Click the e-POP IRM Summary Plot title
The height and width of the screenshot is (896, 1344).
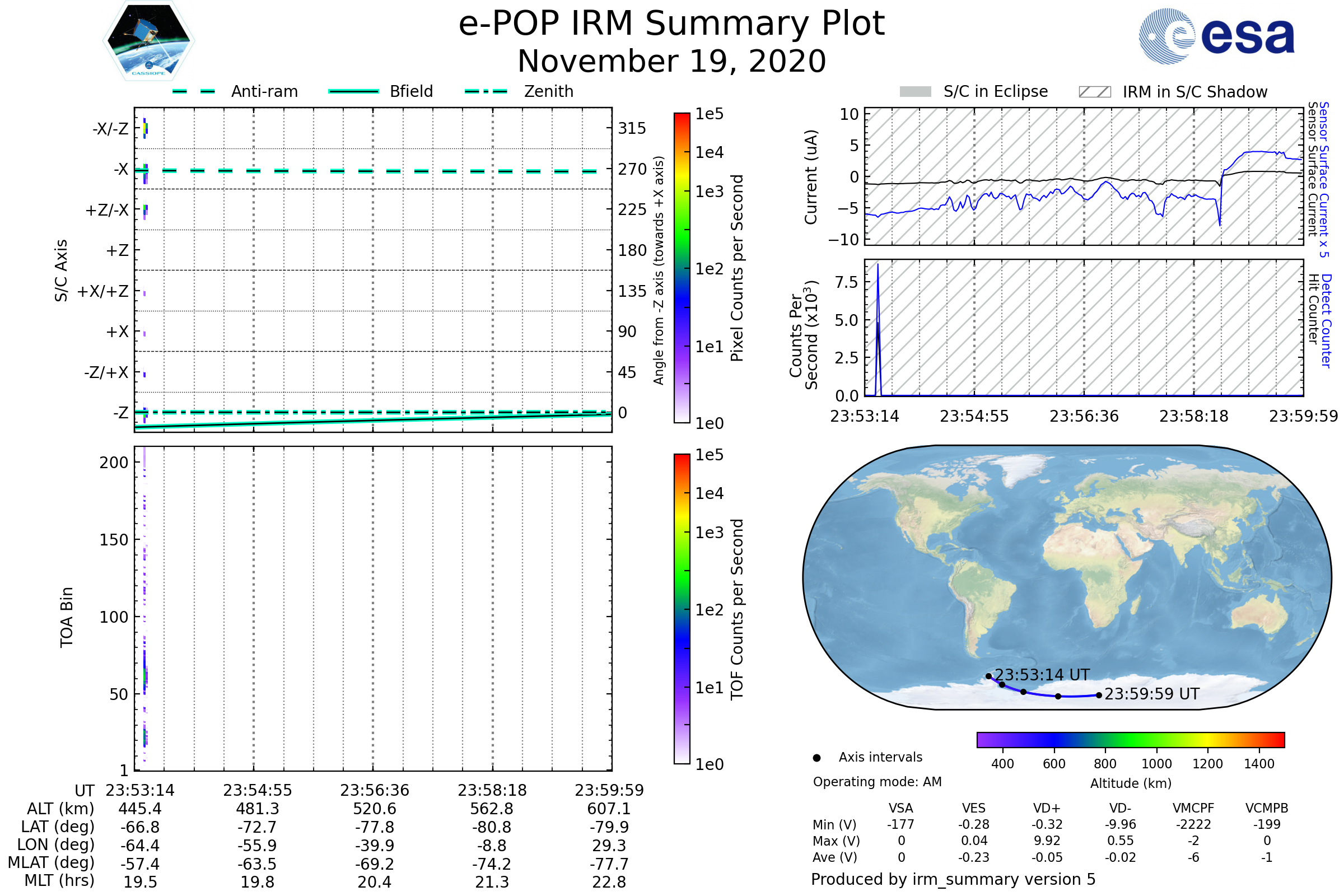click(x=671, y=24)
